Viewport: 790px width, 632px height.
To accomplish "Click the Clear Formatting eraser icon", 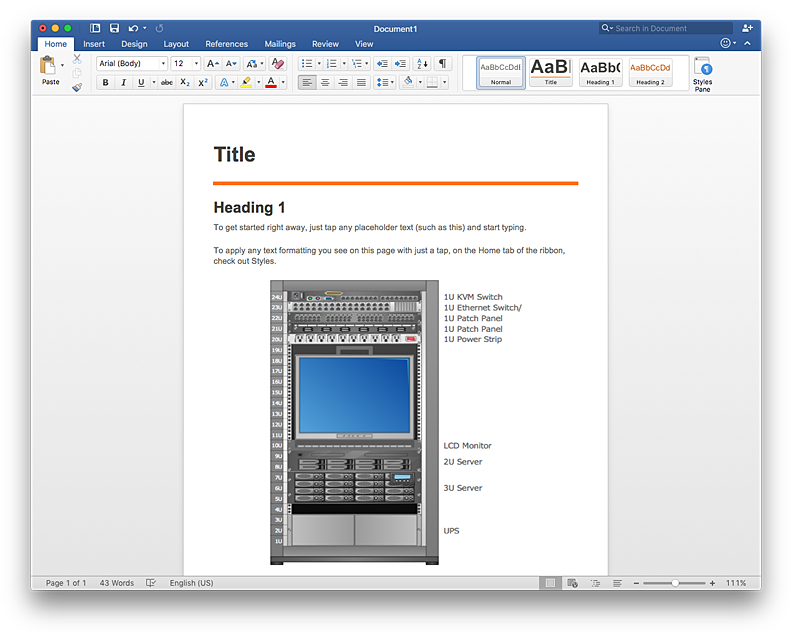I will (x=278, y=63).
